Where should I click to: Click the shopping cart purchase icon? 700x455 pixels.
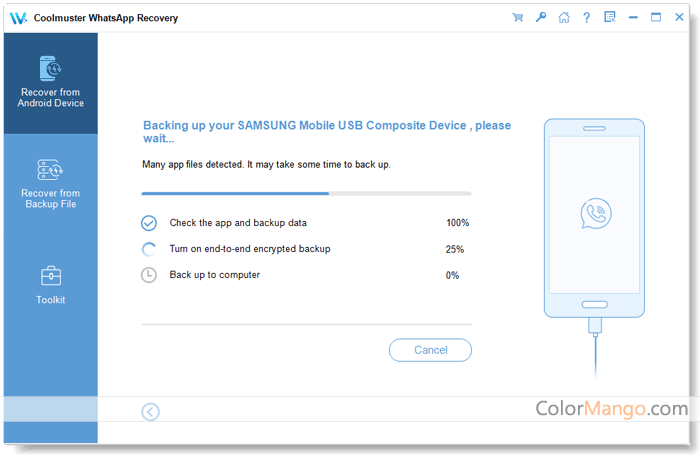click(x=518, y=17)
